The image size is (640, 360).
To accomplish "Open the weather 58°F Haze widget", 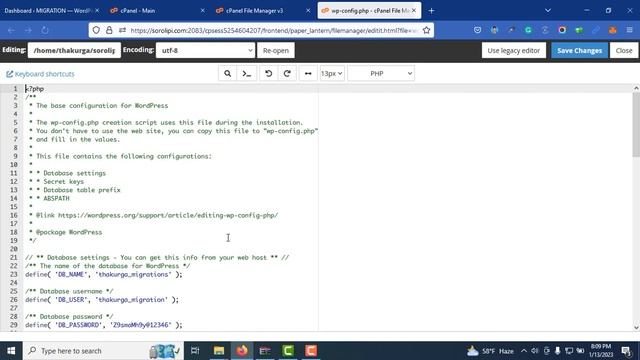I will point(490,351).
